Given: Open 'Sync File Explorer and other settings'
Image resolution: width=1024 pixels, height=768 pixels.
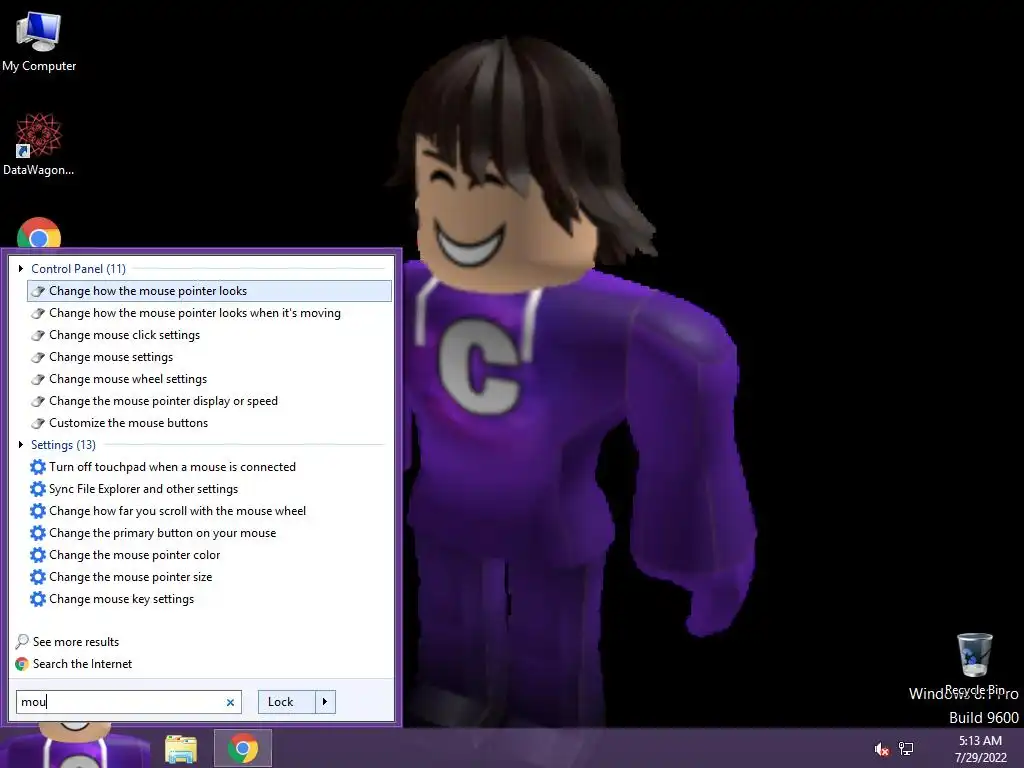Looking at the screenshot, I should pos(210,489).
